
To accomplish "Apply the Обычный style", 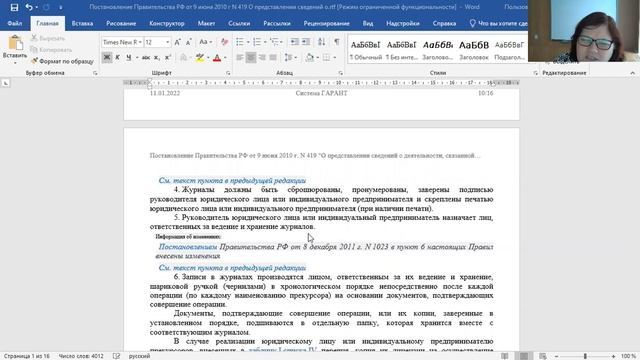I will point(365,50).
